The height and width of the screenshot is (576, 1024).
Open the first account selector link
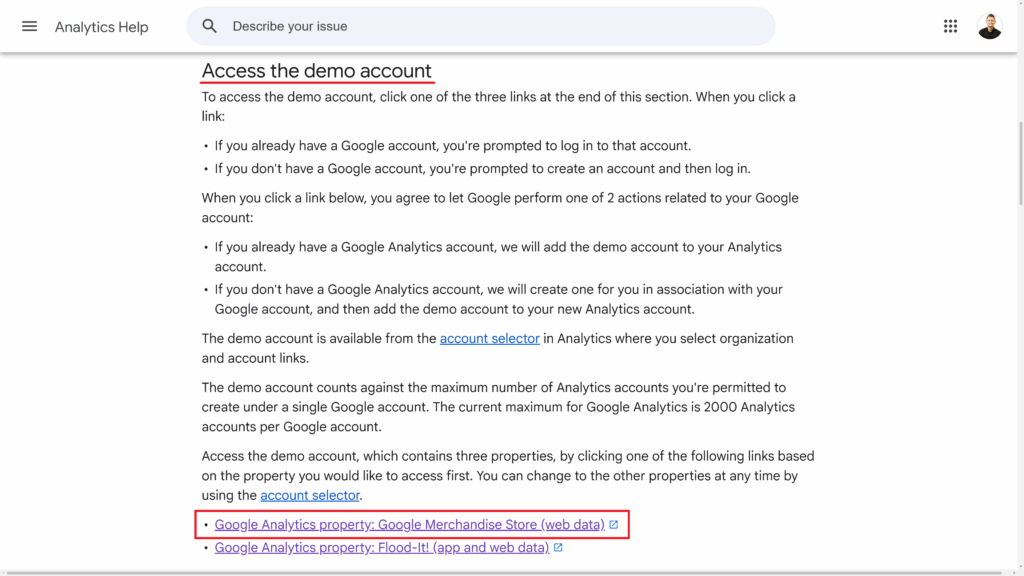coord(489,338)
